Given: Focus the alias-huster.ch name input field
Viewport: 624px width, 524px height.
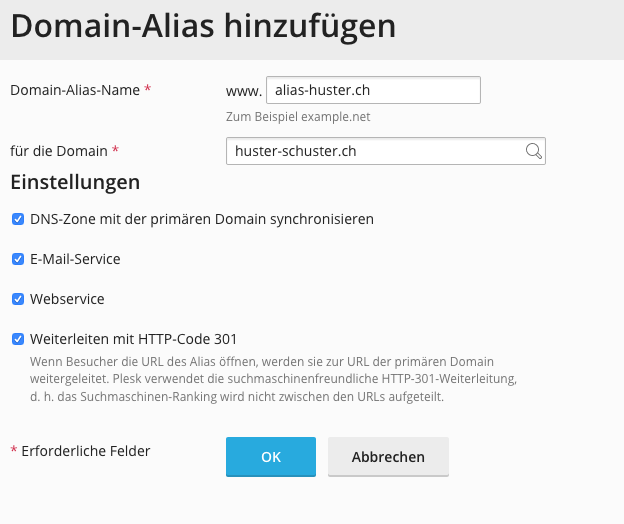Looking at the screenshot, I should pyautogui.click(x=373, y=90).
